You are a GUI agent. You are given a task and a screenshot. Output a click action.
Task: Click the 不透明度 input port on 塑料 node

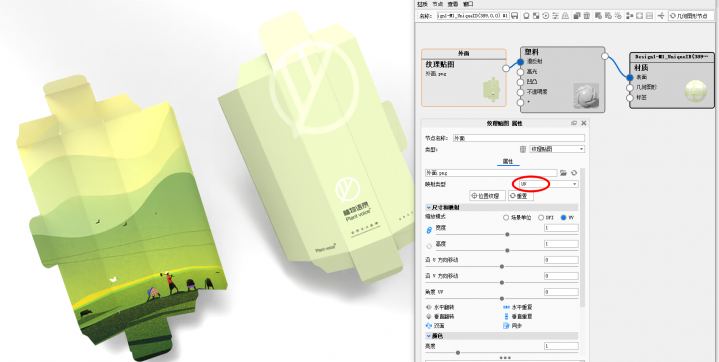pyautogui.click(x=520, y=92)
